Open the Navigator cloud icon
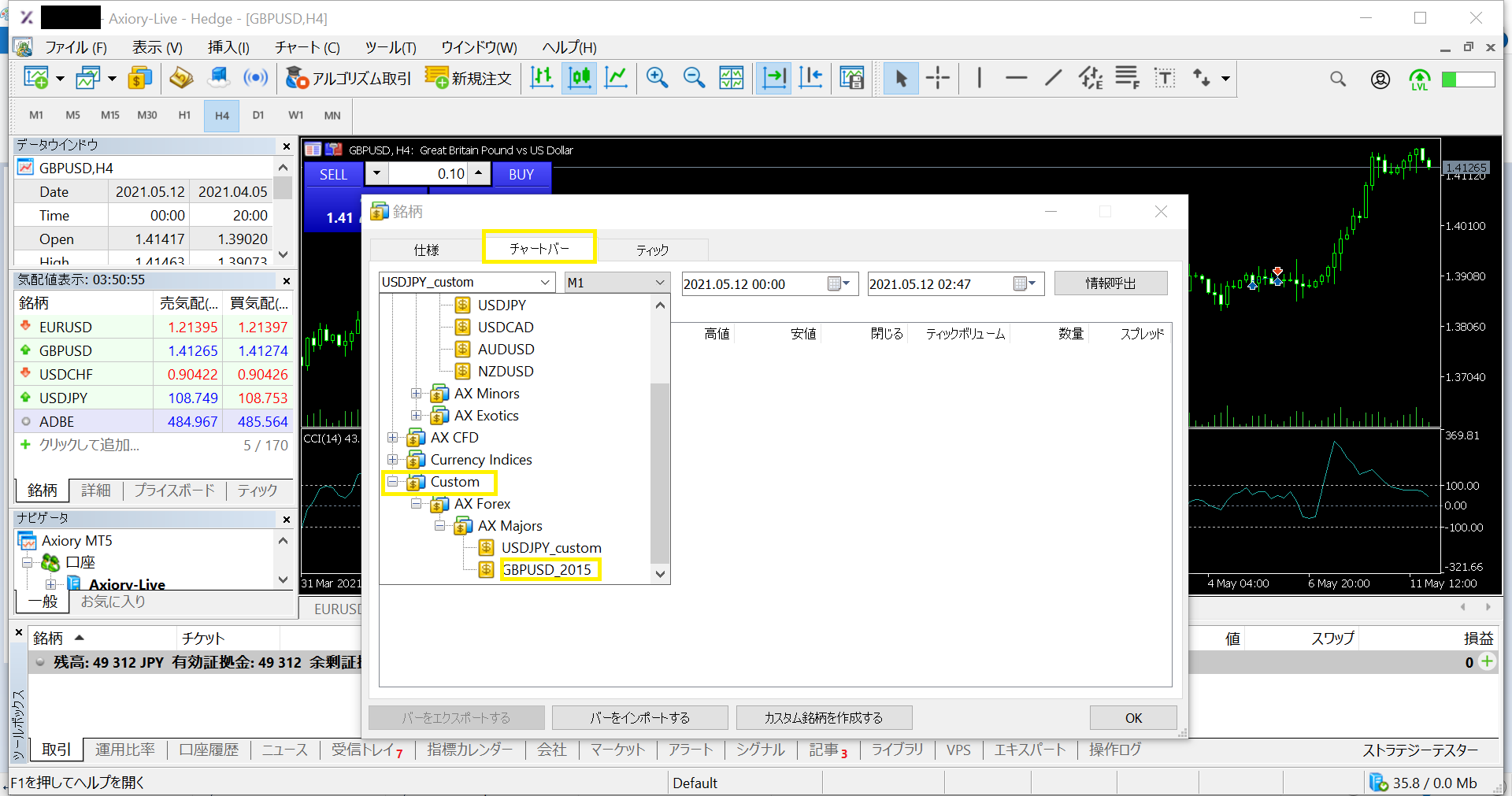The image size is (1512, 796). coord(218,78)
